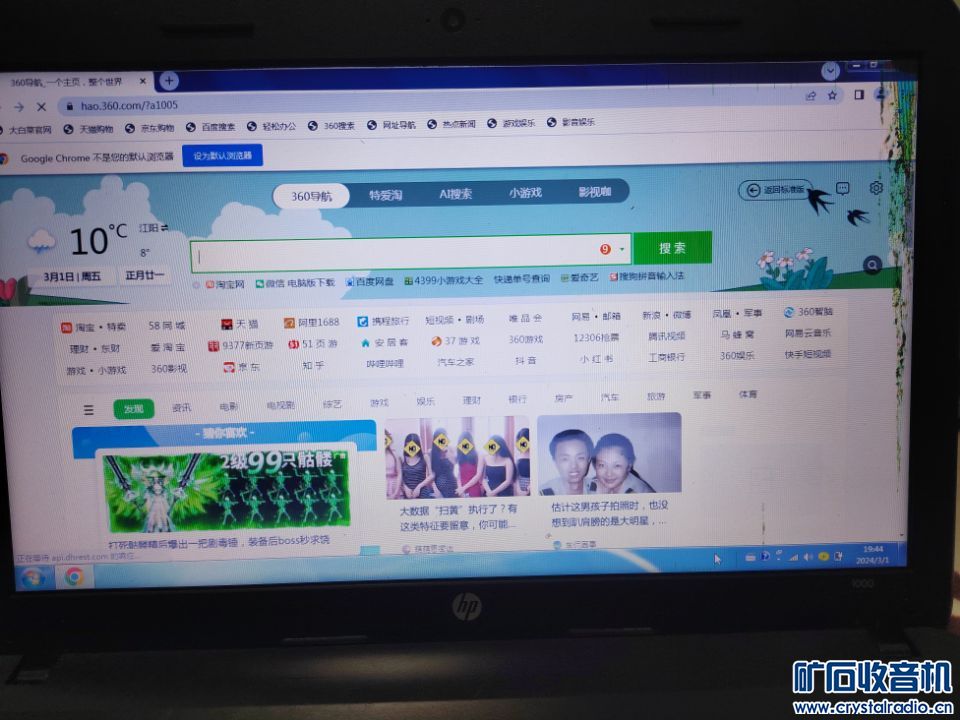
Task: Open the 360 page settings gear
Action: [x=876, y=187]
